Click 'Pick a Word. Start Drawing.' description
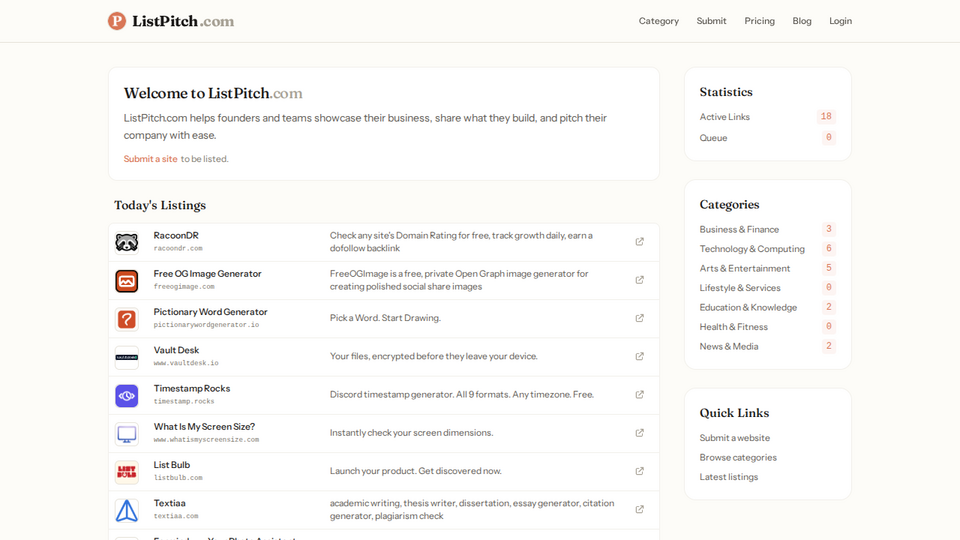Image resolution: width=960 pixels, height=540 pixels. tap(385, 318)
